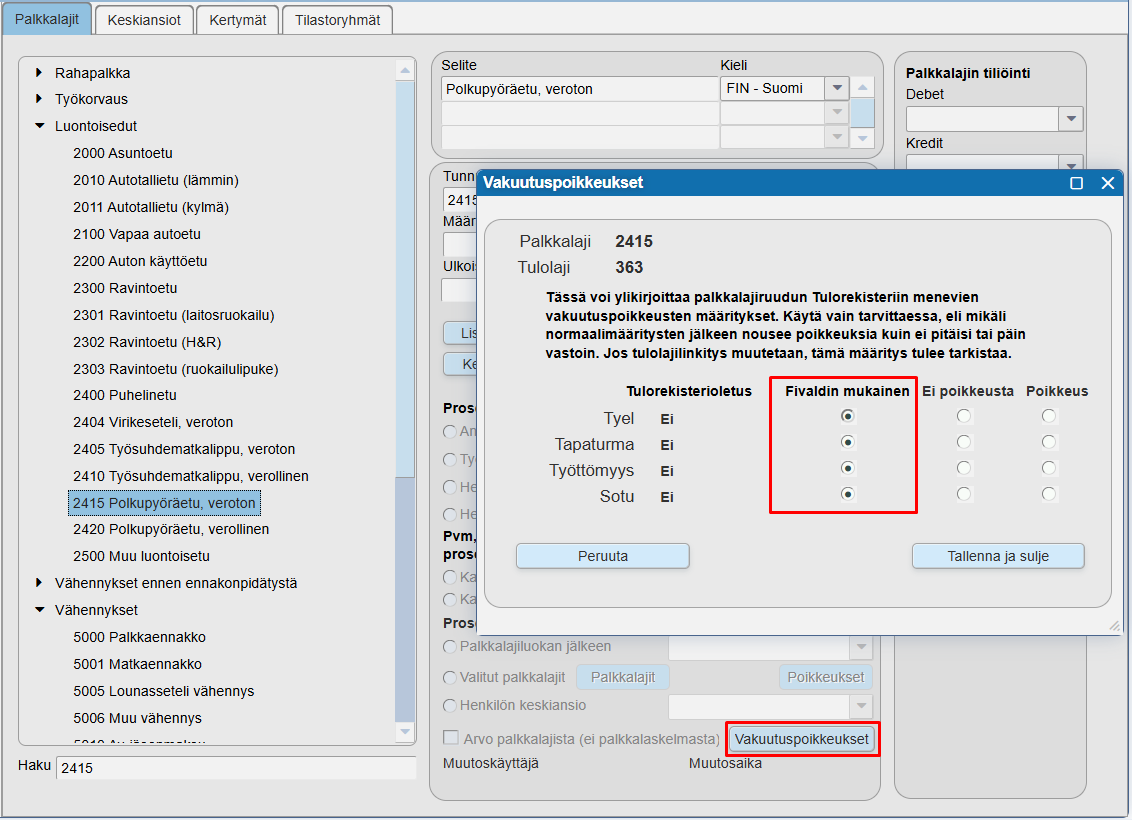Collapse the Vähennykset tree node

pos(39,610)
